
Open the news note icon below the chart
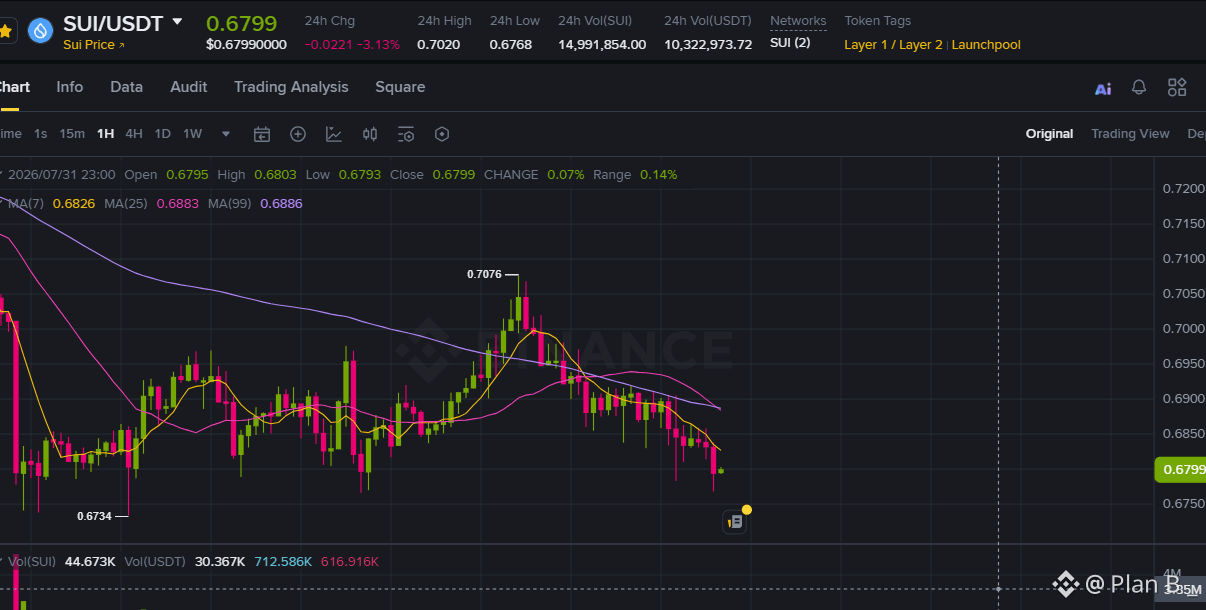click(735, 521)
